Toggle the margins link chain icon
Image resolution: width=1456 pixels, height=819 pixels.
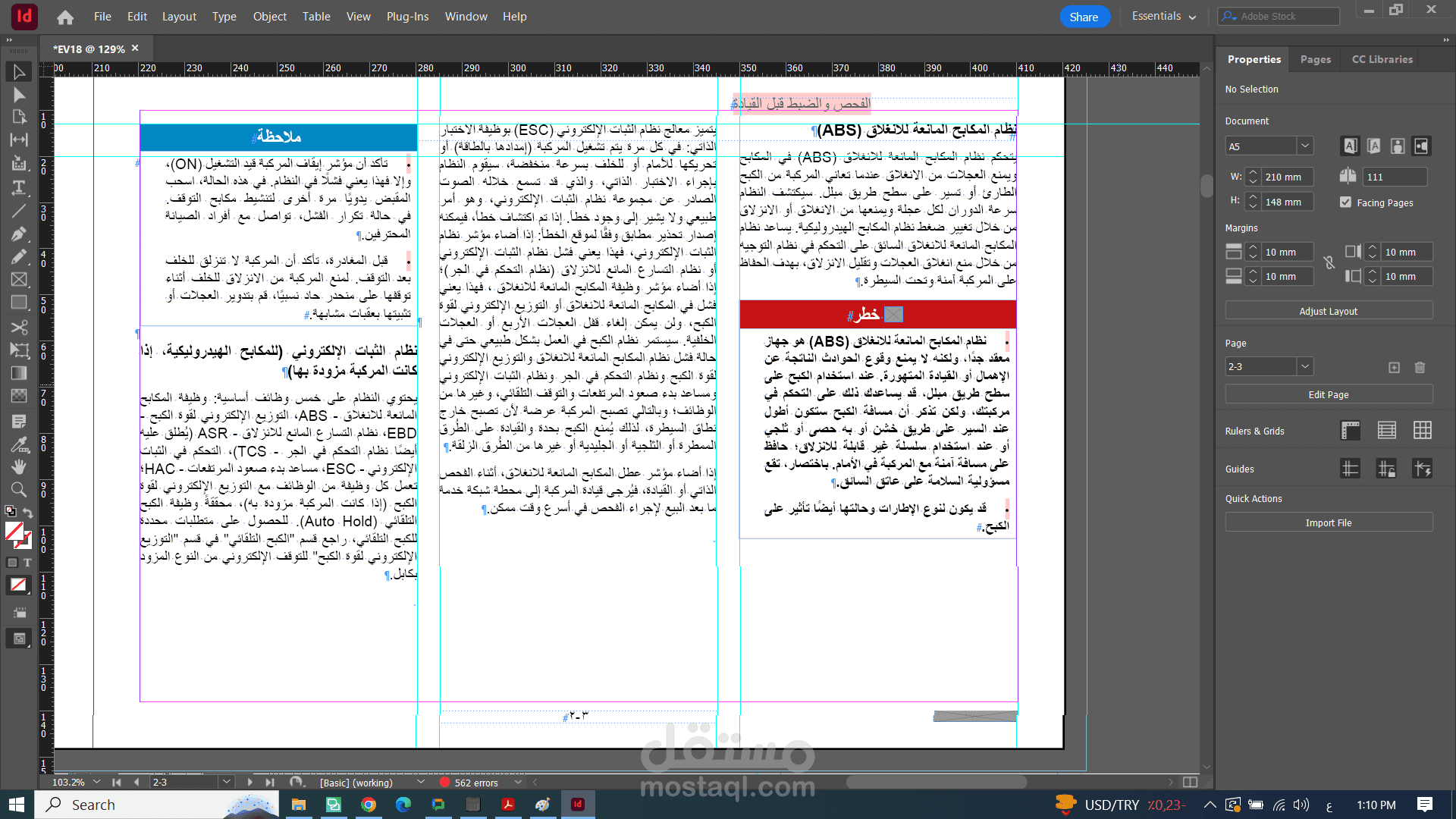tap(1329, 263)
